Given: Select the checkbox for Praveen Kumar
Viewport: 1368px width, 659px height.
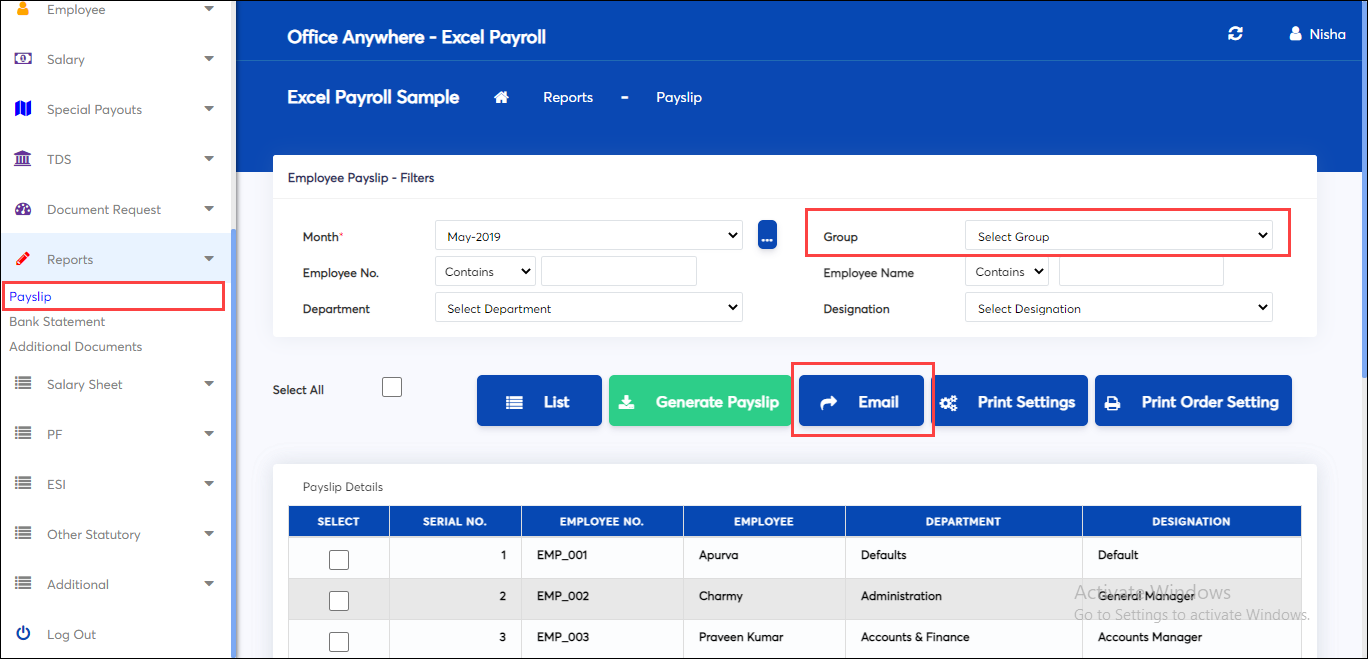Looking at the screenshot, I should (x=339, y=642).
